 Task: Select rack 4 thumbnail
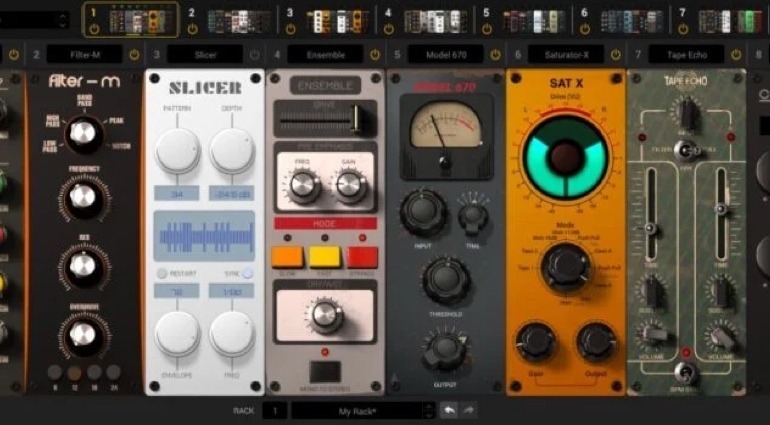tap(436, 21)
